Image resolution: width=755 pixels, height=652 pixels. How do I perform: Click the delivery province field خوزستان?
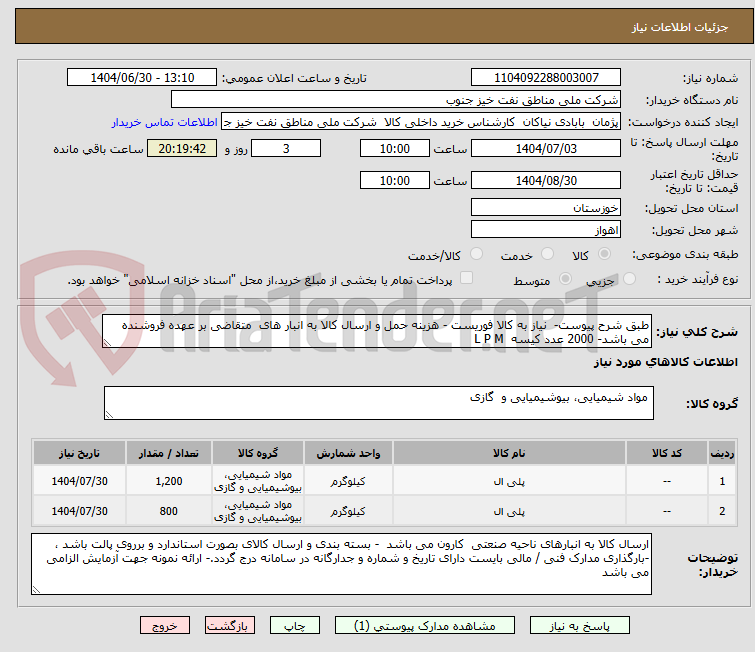coord(546,208)
